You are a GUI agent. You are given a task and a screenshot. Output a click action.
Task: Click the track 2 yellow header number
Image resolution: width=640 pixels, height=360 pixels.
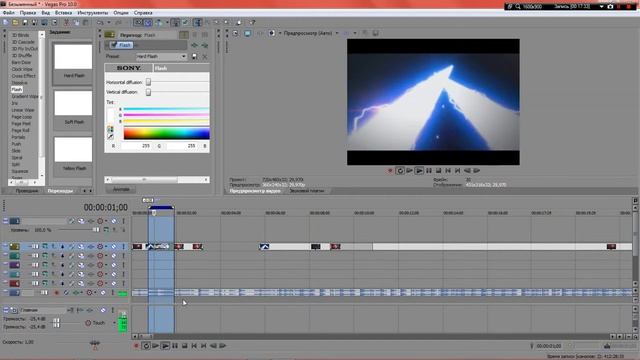coord(15,247)
